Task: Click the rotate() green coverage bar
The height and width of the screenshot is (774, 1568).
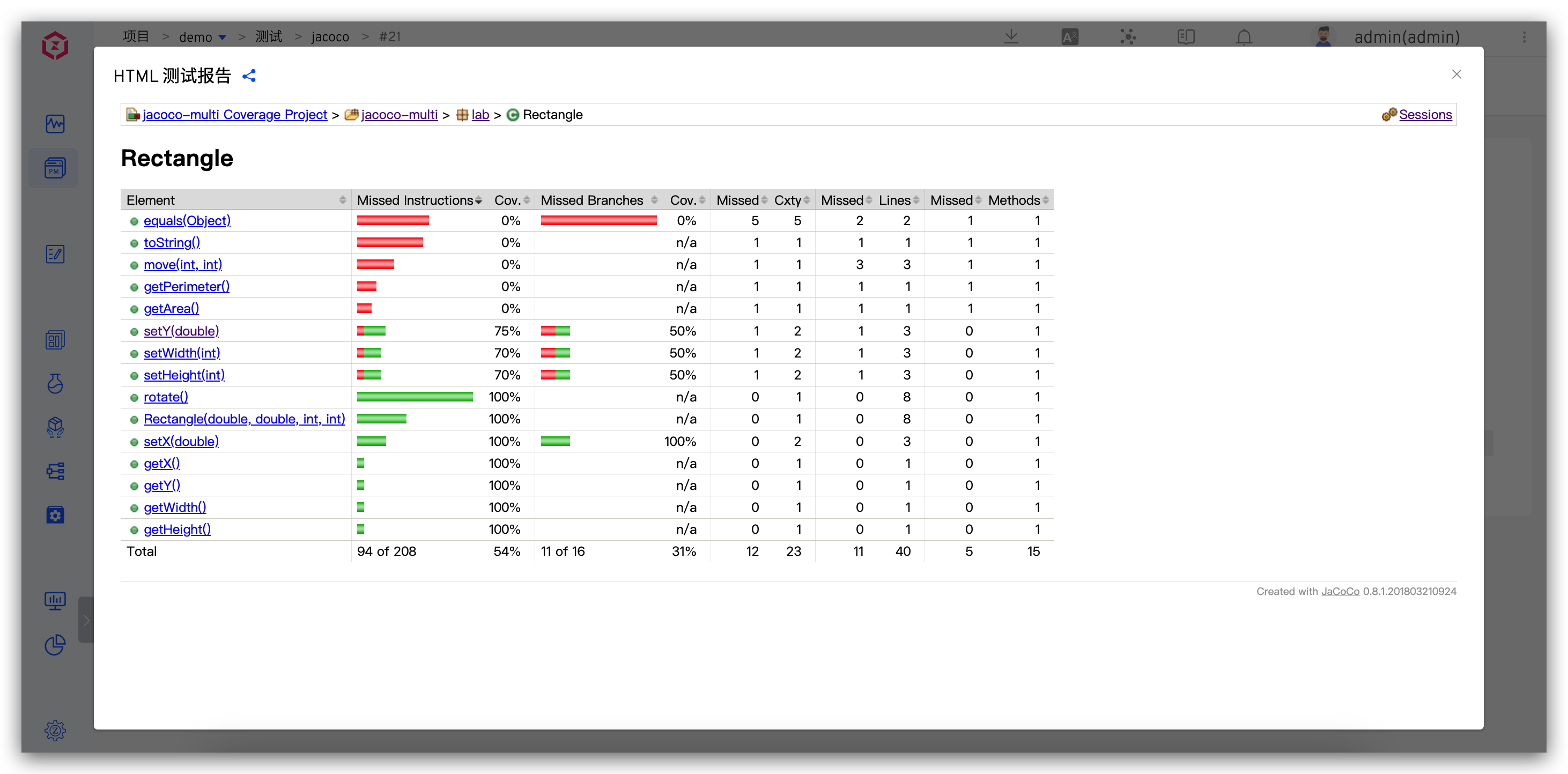Action: pyautogui.click(x=415, y=397)
